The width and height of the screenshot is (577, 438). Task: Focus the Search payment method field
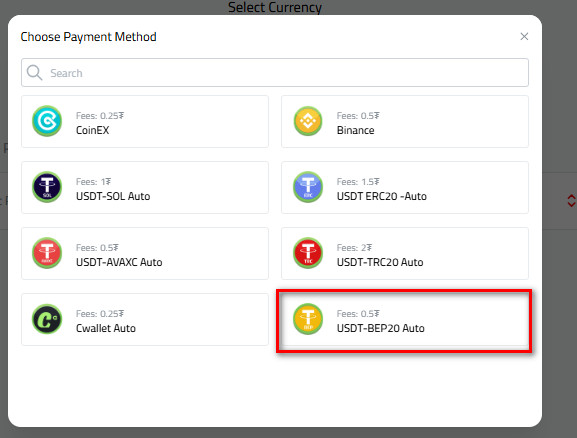[x=275, y=73]
